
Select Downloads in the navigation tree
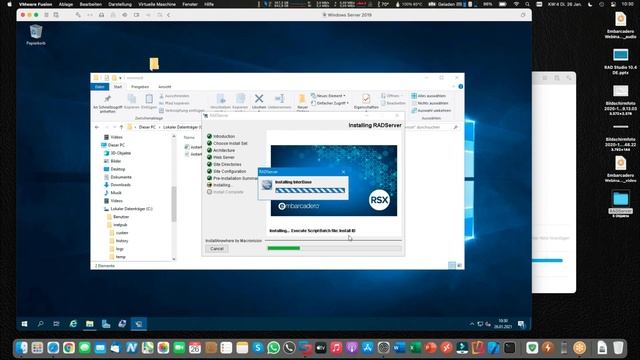pos(120,185)
